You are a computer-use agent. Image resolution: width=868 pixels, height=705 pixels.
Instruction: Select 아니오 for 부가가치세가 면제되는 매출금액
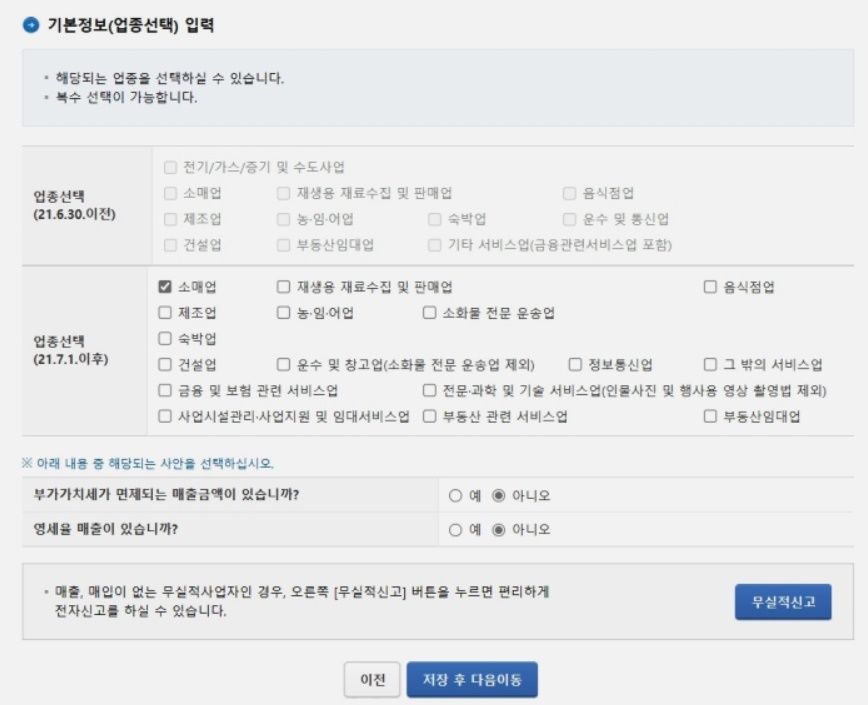pos(499,496)
